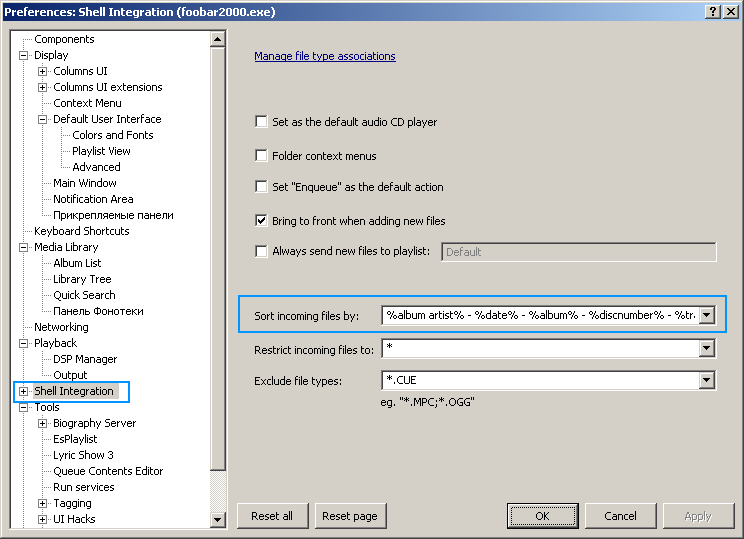Click the tree scrollbar down arrow

[x=217, y=520]
